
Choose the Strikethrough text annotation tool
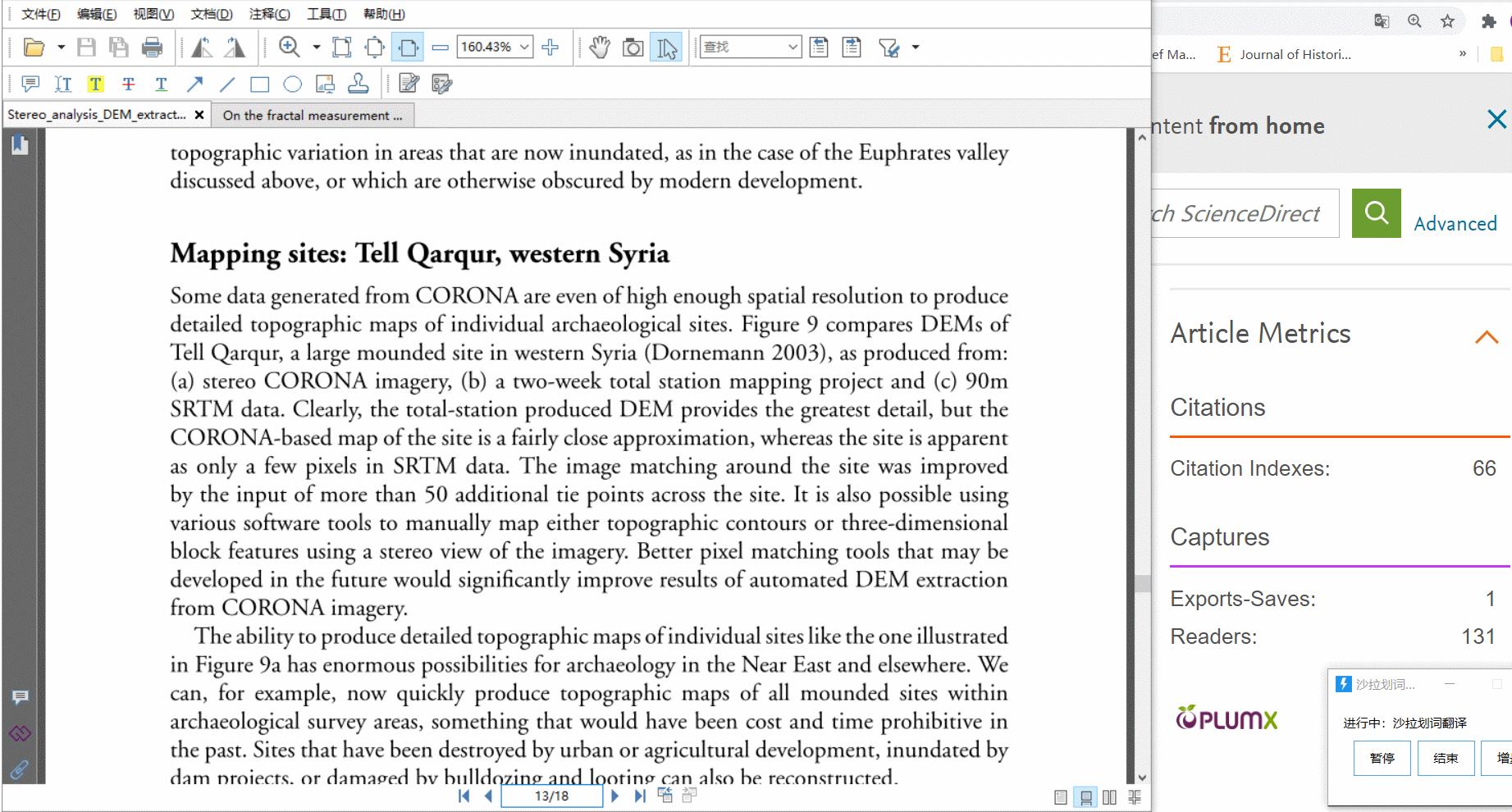(x=128, y=84)
